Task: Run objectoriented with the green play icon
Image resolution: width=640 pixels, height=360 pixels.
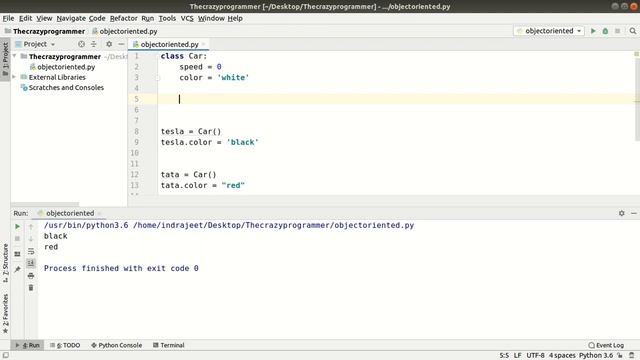Action: coord(593,31)
